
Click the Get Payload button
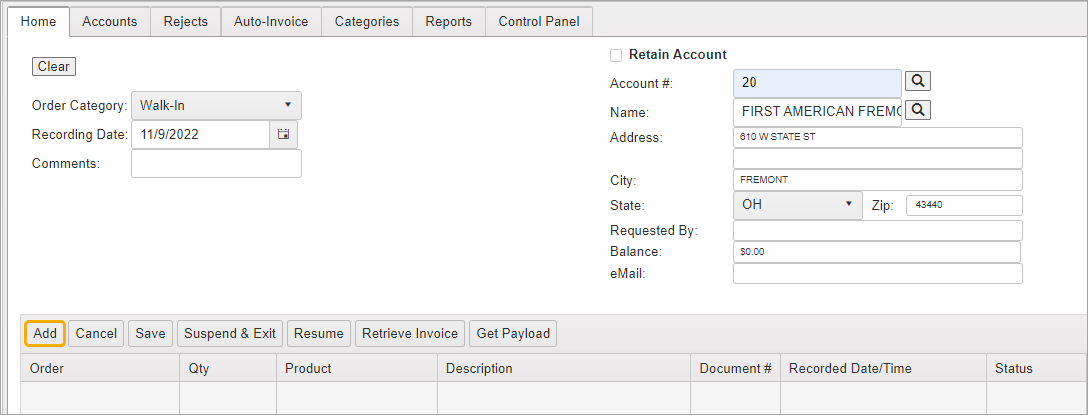click(x=513, y=333)
